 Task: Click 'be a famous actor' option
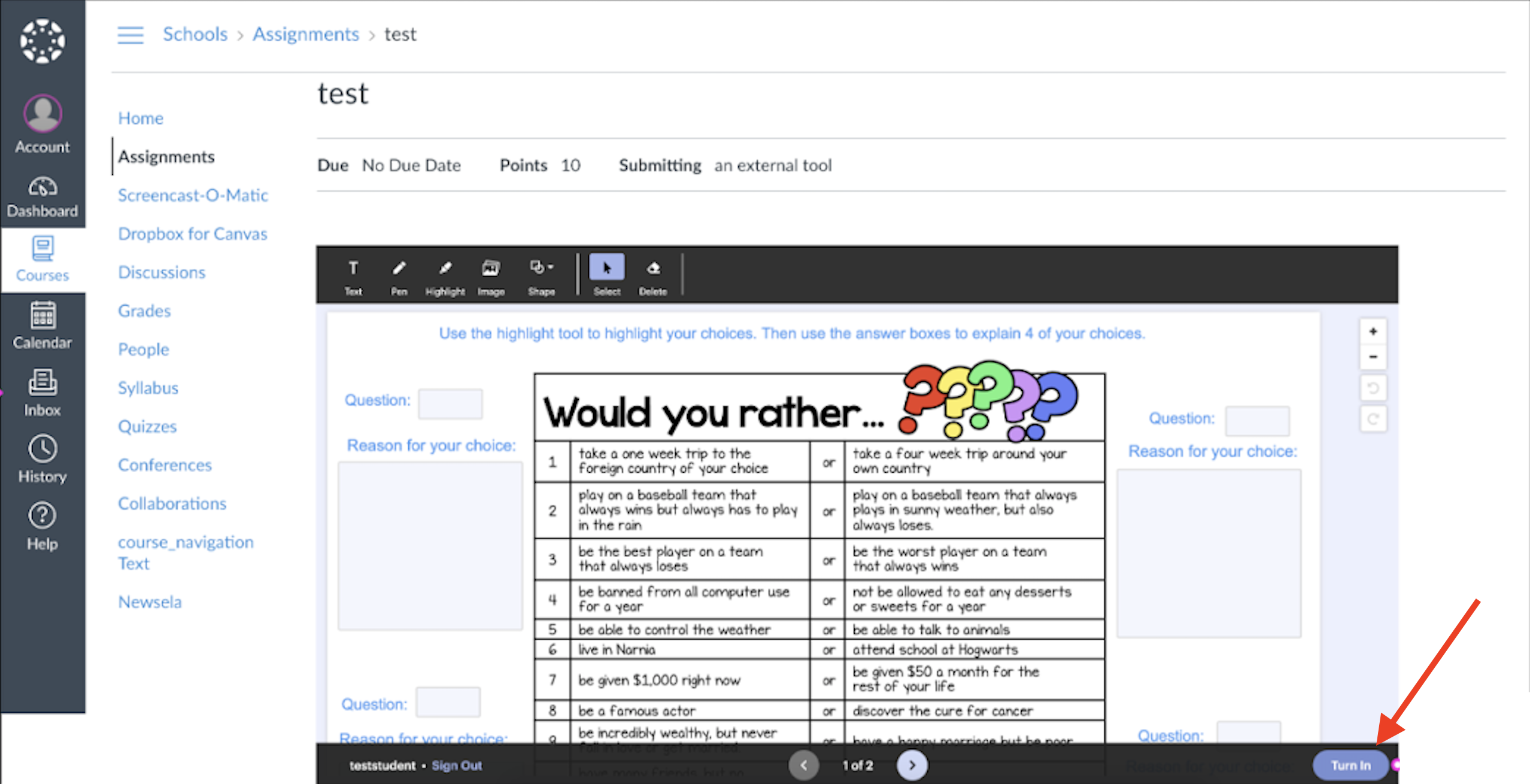click(x=636, y=711)
